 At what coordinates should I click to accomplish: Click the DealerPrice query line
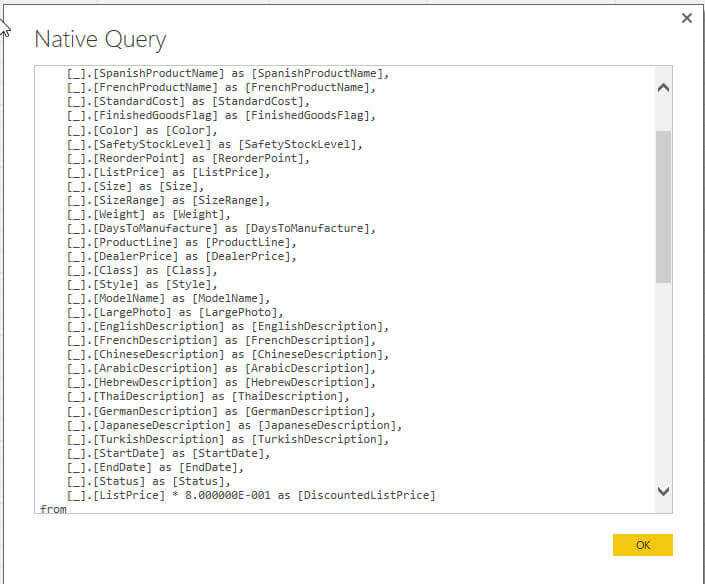tap(182, 256)
